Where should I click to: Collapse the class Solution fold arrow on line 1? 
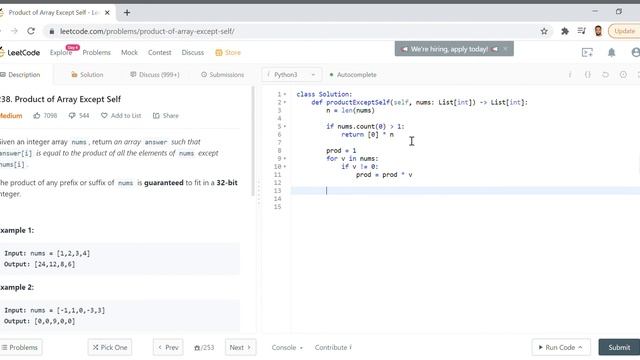tap(285, 94)
